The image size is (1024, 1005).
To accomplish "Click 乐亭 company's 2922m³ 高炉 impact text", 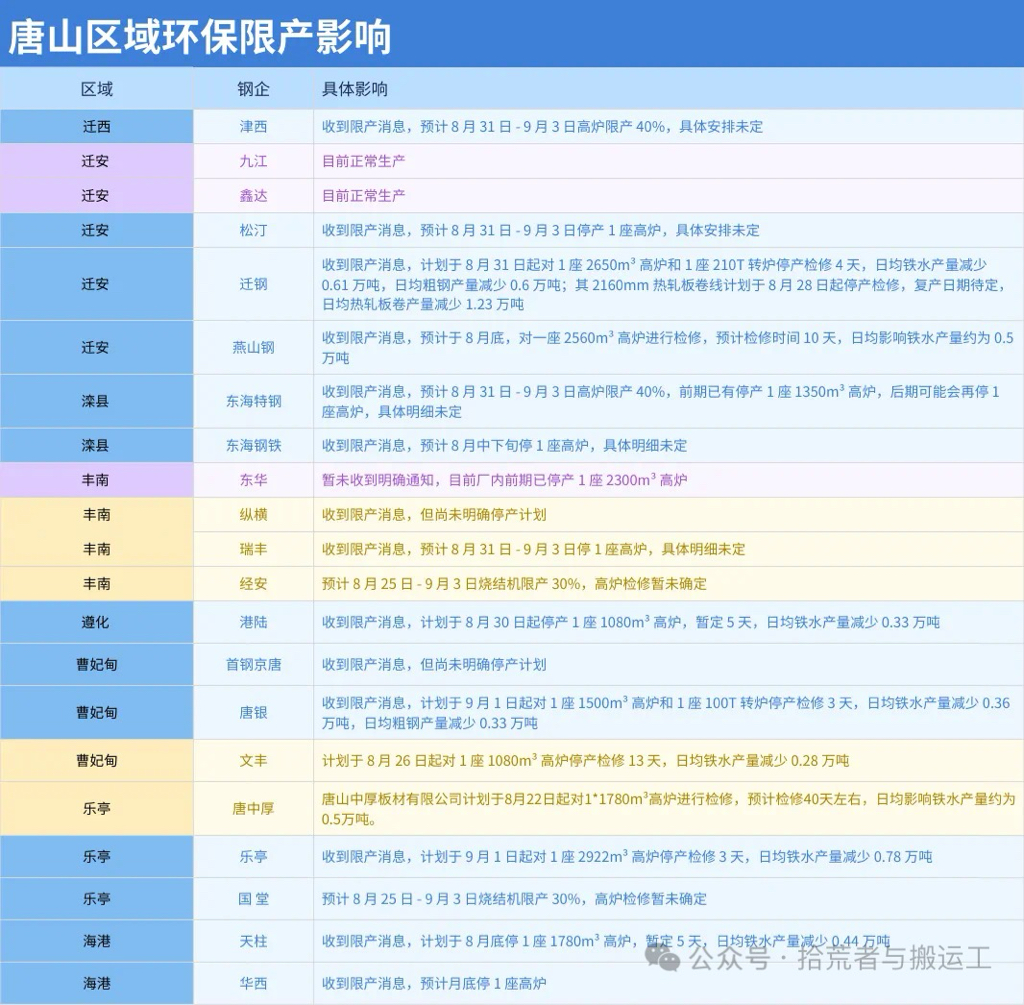I will click(626, 857).
